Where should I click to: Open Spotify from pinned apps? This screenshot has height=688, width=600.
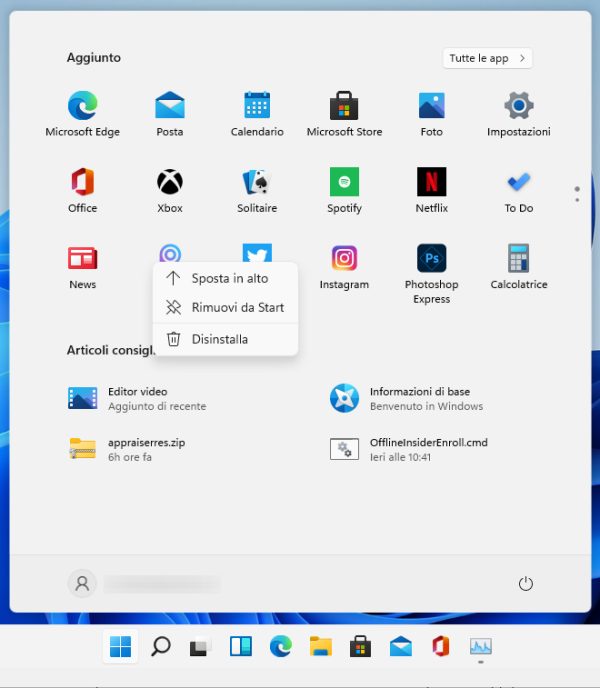[344, 190]
